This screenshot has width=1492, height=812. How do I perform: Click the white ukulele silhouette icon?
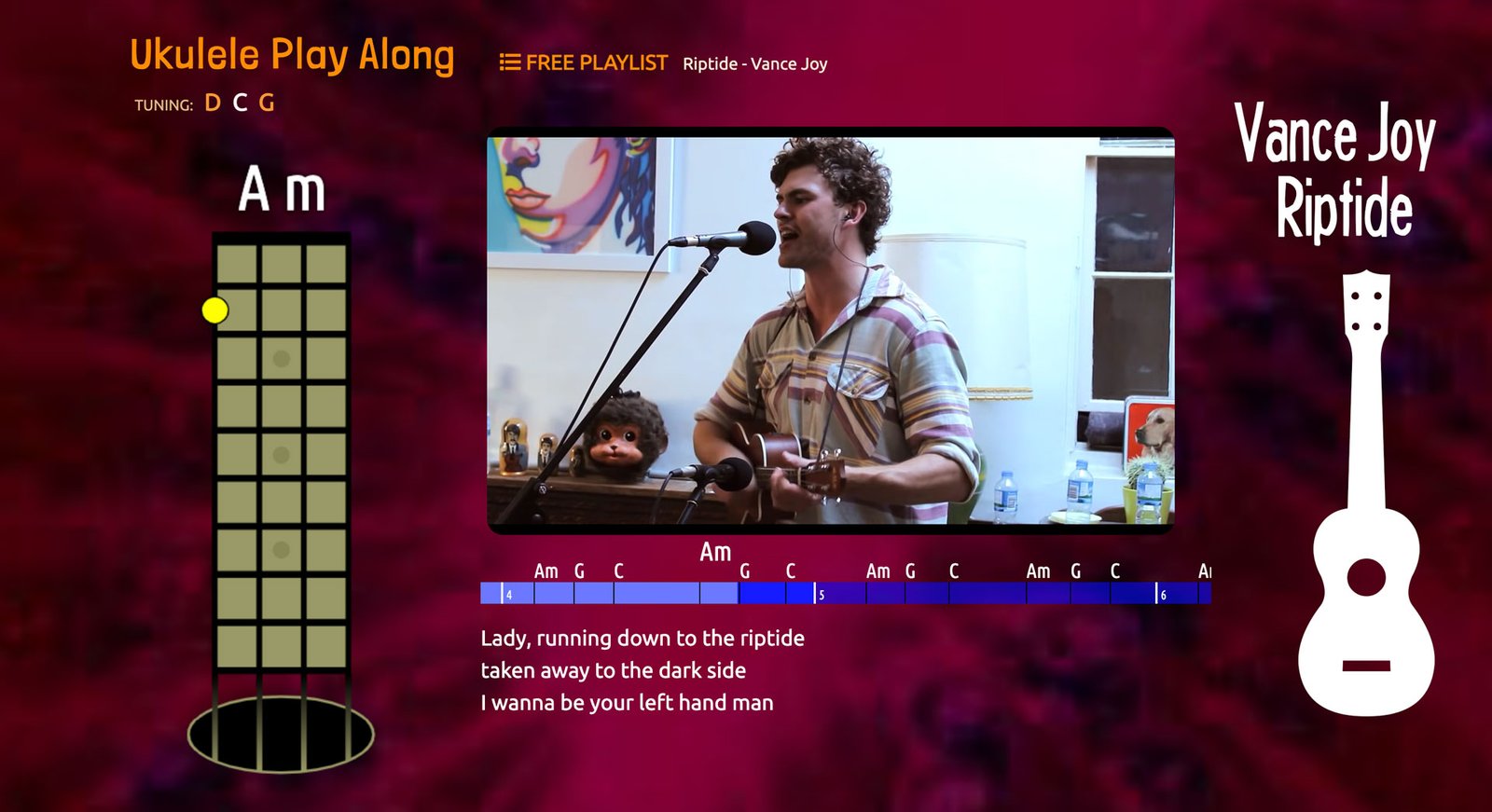point(1366,493)
